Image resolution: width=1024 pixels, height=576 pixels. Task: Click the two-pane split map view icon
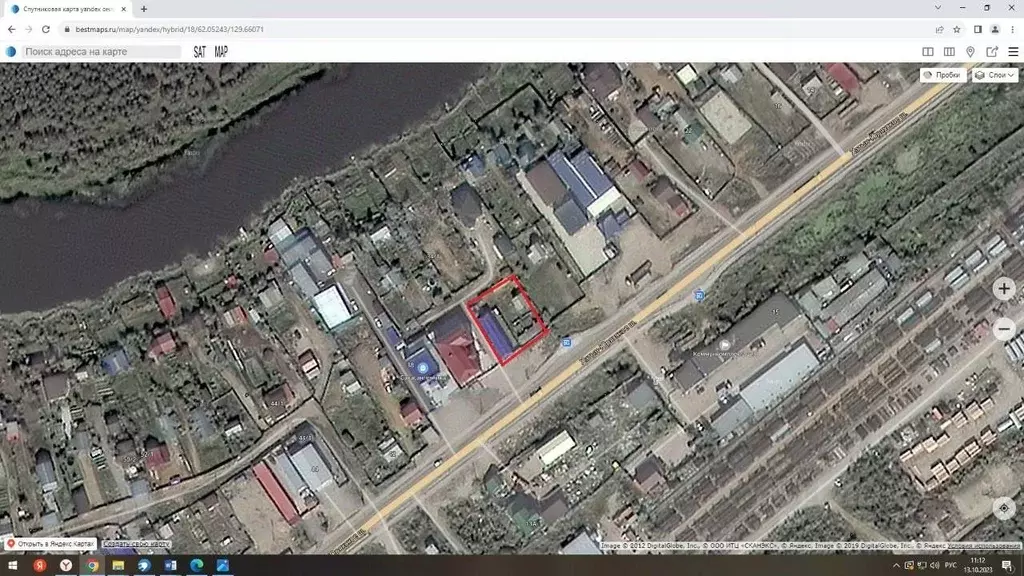pyautogui.click(x=928, y=52)
